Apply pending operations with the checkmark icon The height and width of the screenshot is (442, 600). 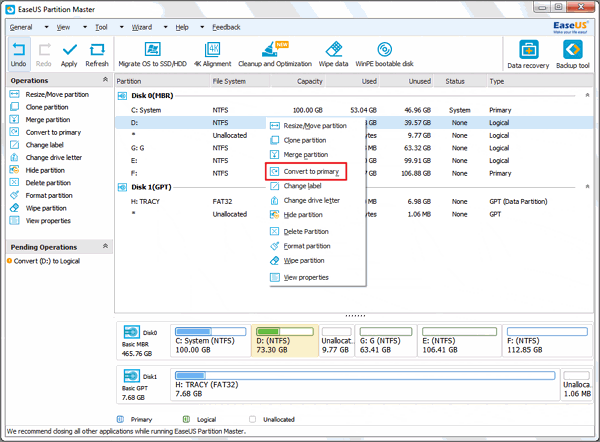(69, 55)
